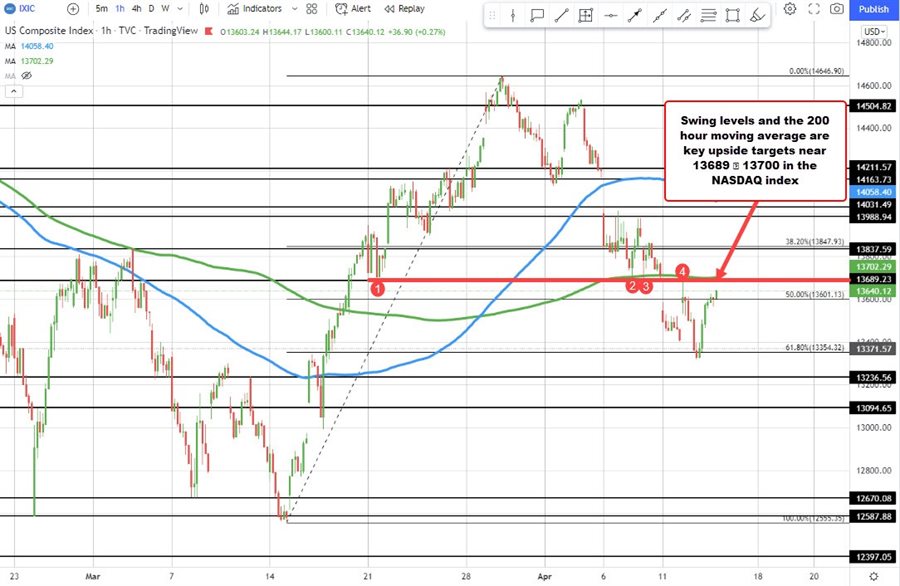This screenshot has height=586, width=900.
Task: Create a new Alert
Action: 353,9
